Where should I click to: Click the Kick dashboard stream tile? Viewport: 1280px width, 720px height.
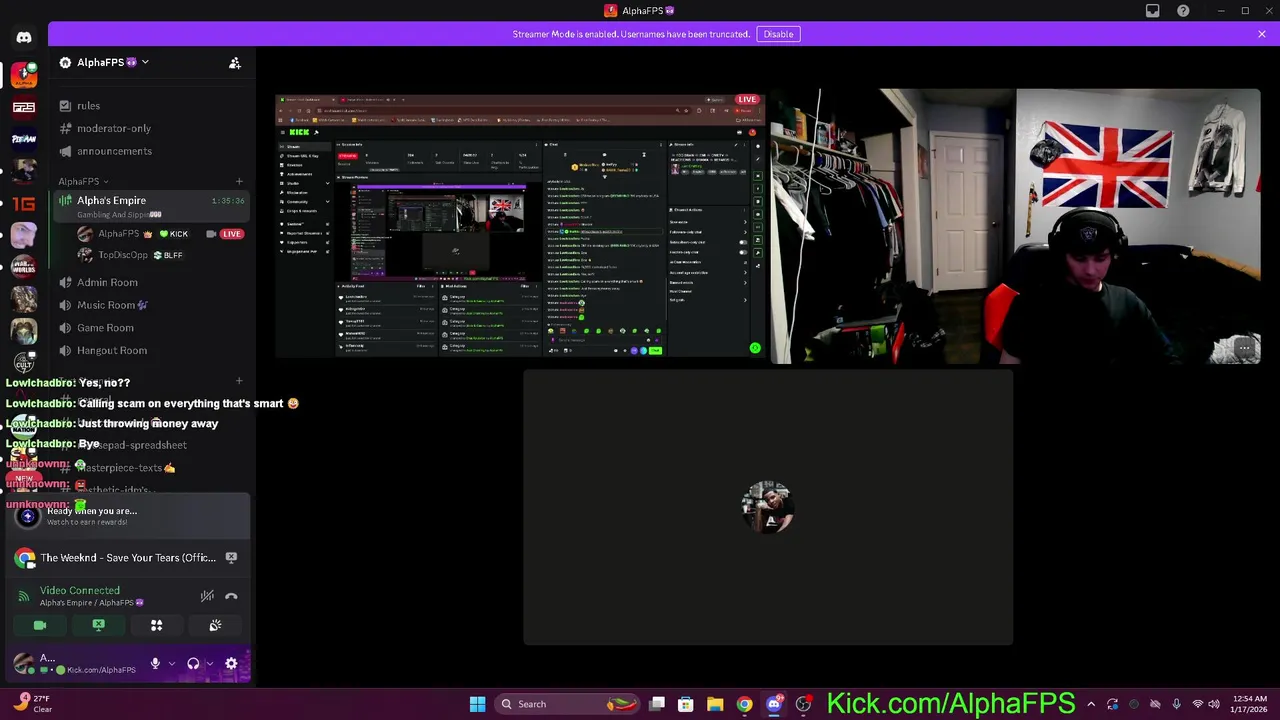[x=521, y=227]
